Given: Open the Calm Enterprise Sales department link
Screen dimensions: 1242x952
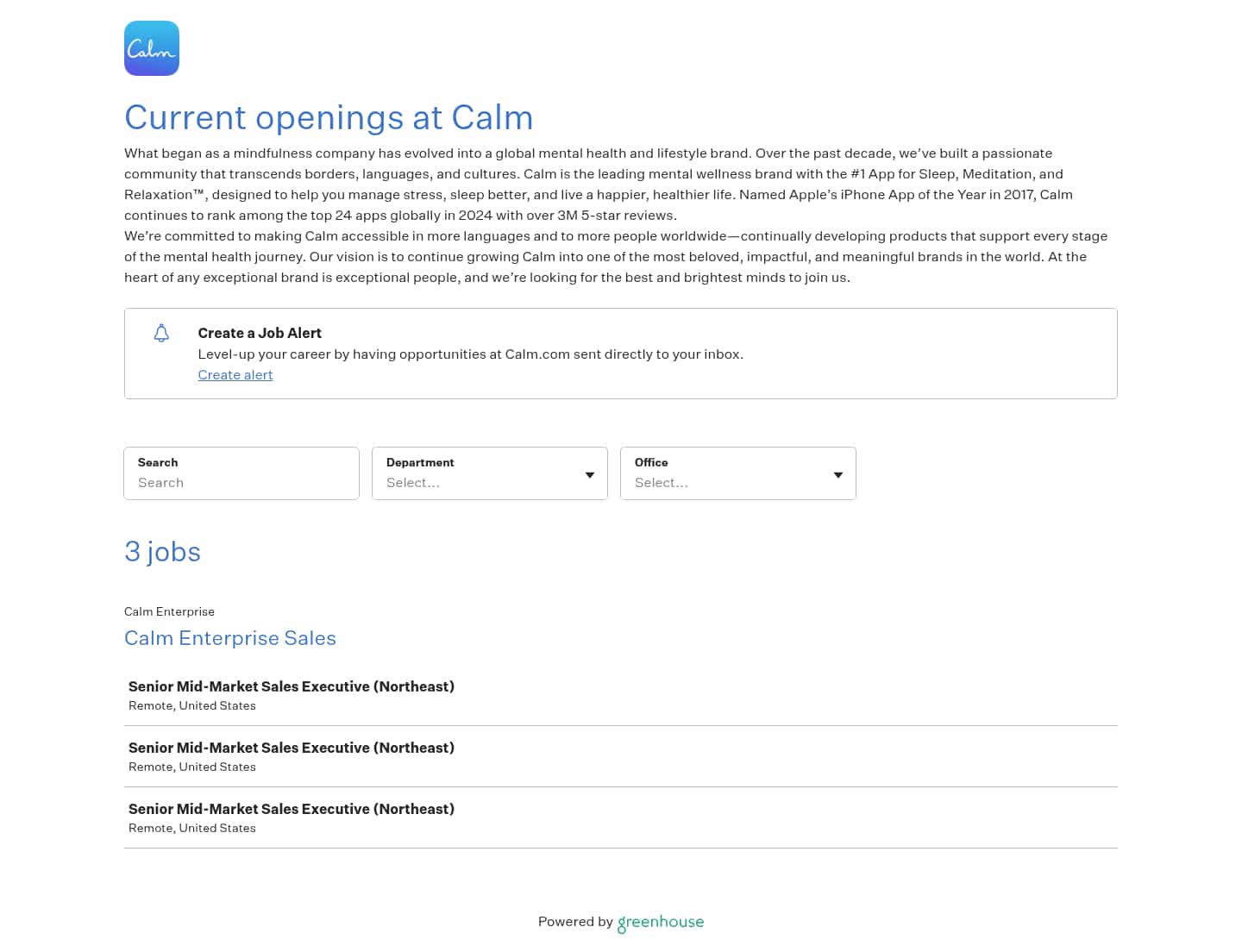Looking at the screenshot, I should [230, 638].
